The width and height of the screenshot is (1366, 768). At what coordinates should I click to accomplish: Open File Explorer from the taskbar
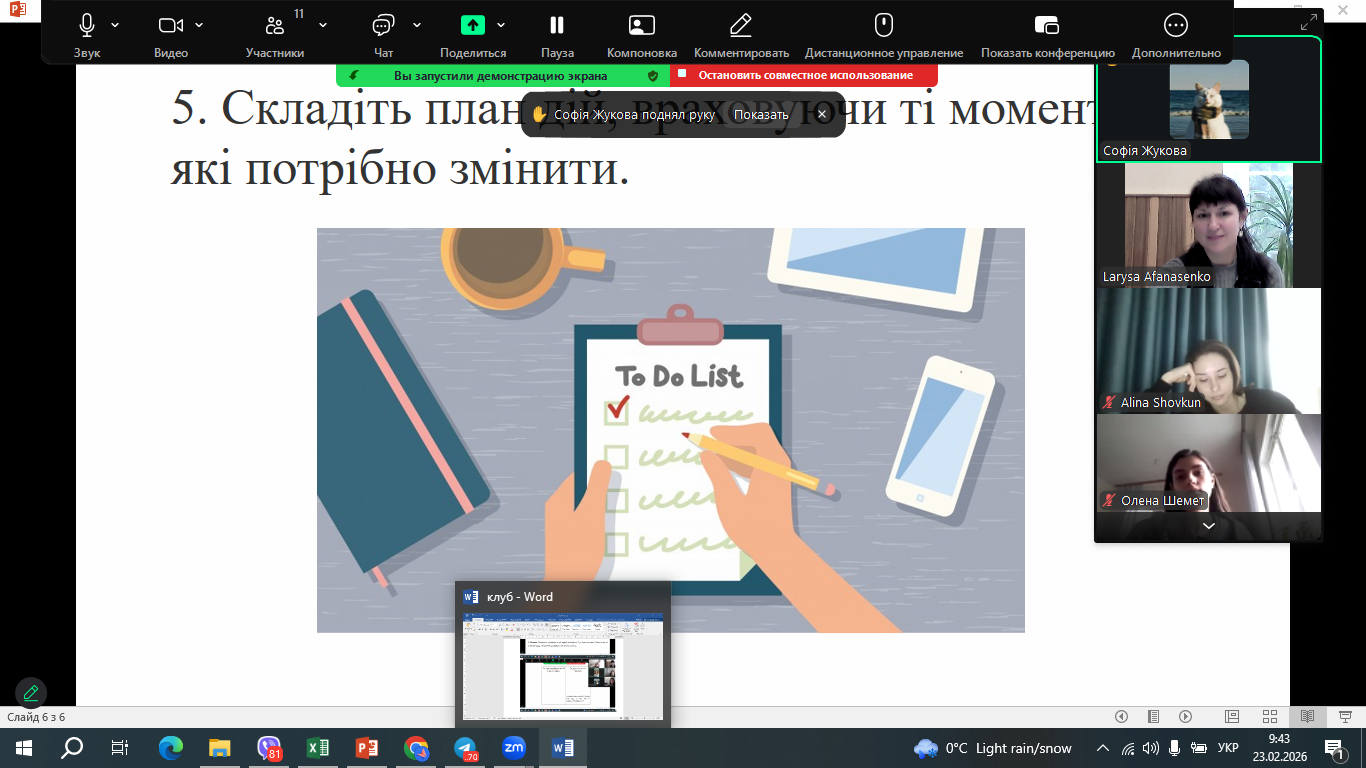[220, 748]
